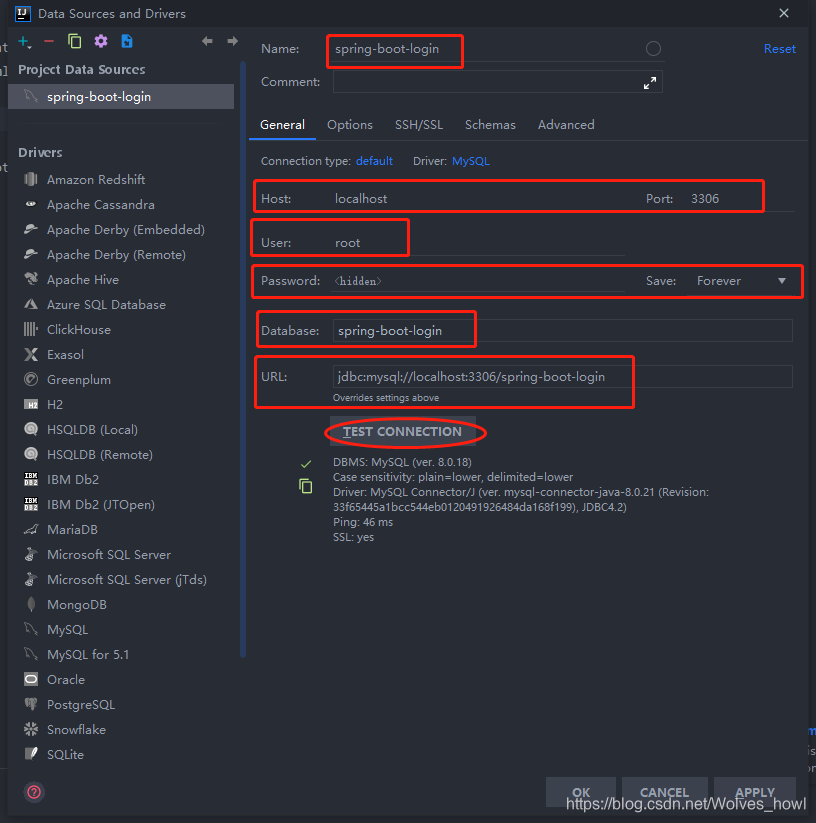This screenshot has height=823, width=816.
Task: Select Apache Derby (Embedded) driver
Action: tap(126, 230)
